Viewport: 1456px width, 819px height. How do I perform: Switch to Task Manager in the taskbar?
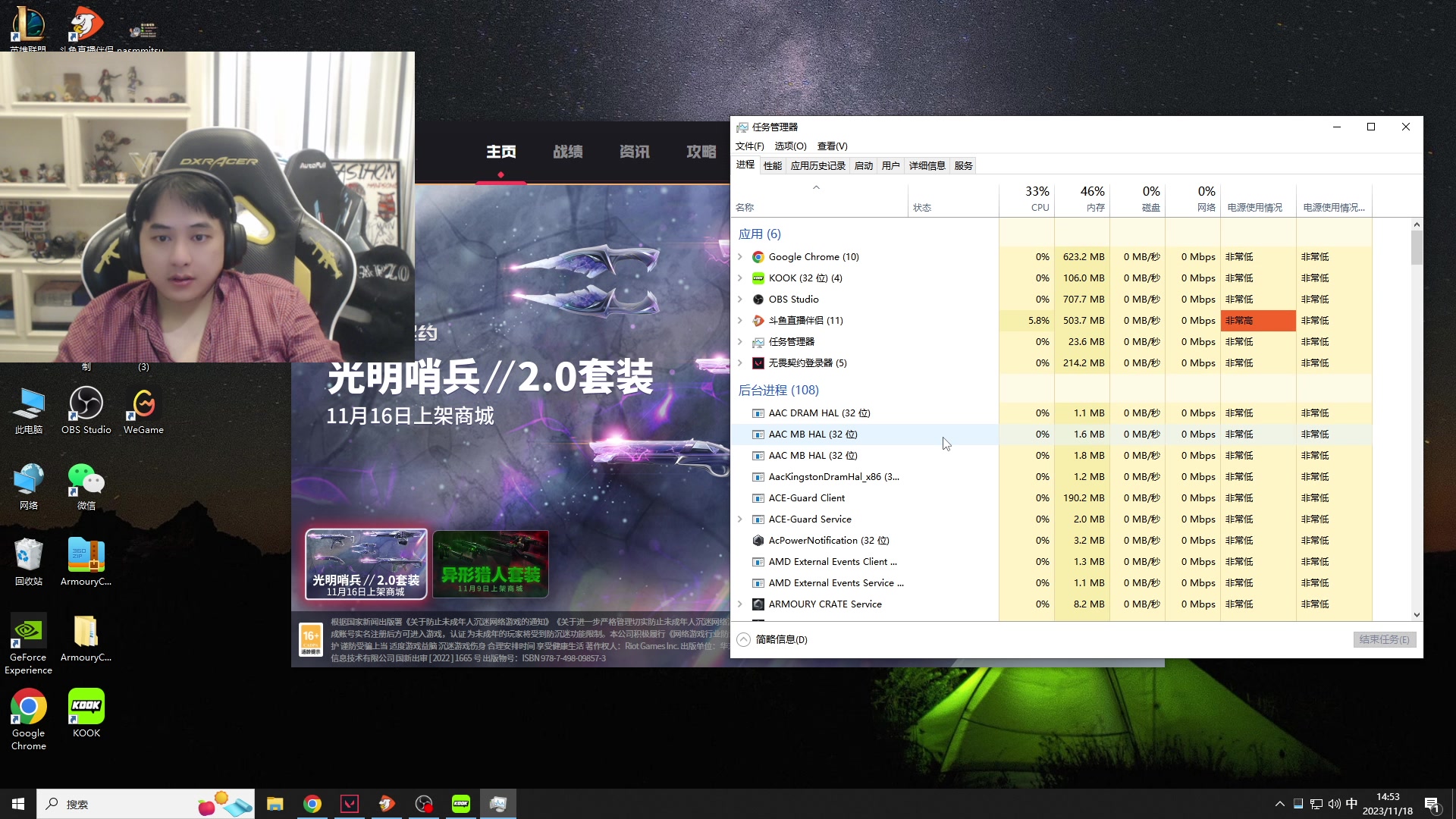(x=497, y=804)
